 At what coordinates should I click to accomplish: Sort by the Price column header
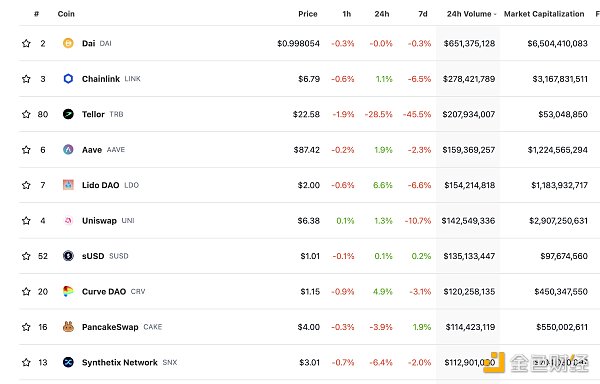(308, 14)
